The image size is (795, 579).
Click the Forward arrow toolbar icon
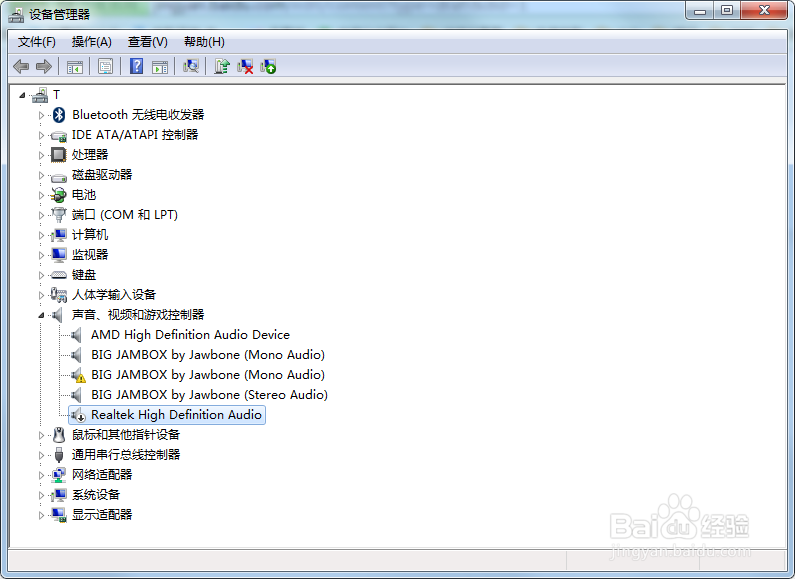pyautogui.click(x=44, y=66)
